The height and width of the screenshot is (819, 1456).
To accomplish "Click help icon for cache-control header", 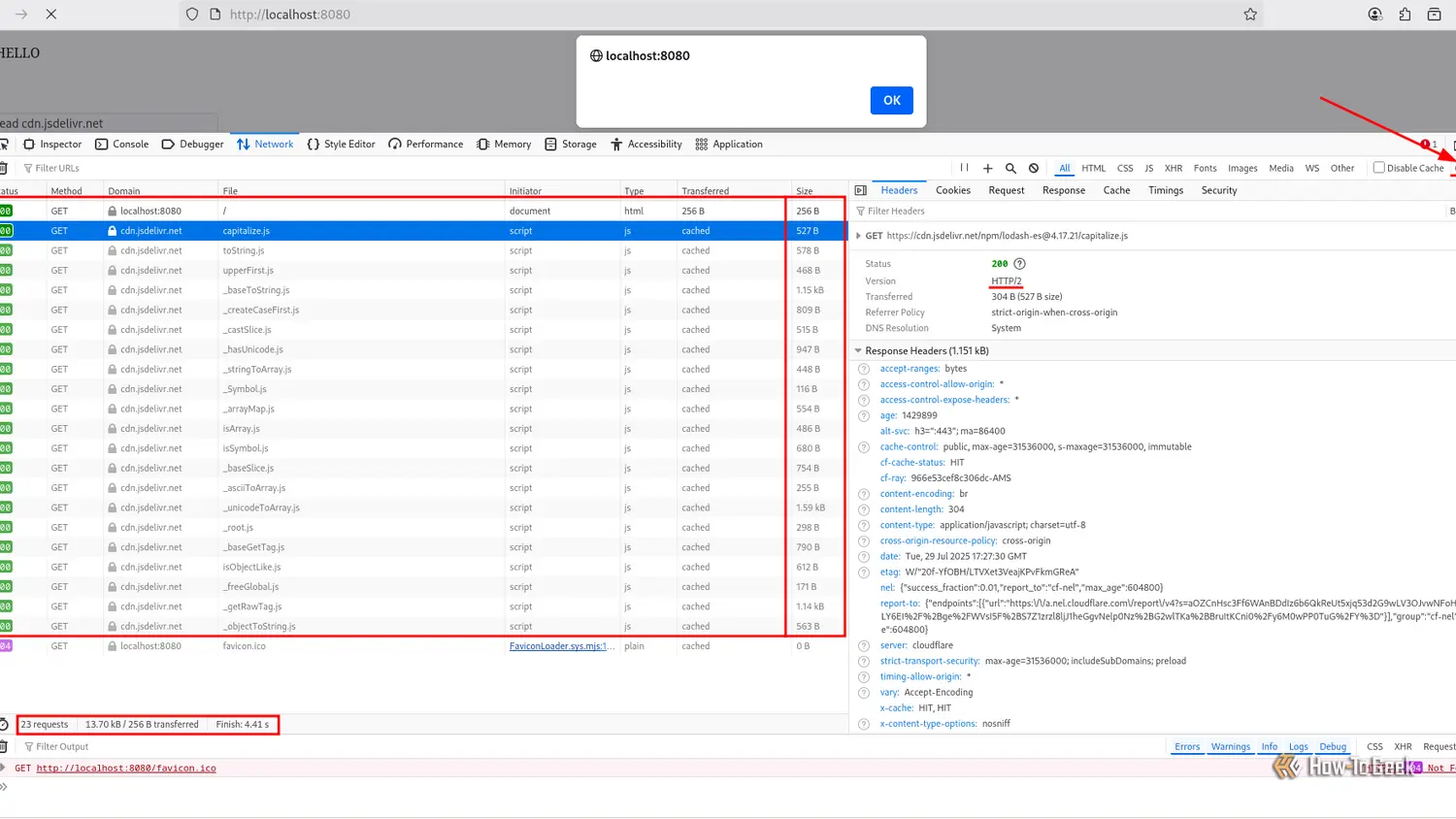I will pos(864,447).
